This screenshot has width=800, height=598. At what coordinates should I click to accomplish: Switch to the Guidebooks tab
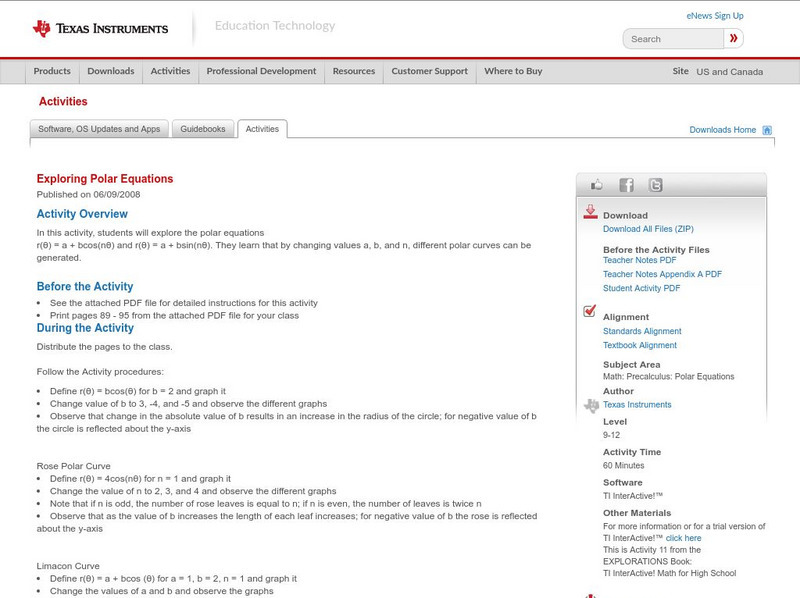[203, 129]
